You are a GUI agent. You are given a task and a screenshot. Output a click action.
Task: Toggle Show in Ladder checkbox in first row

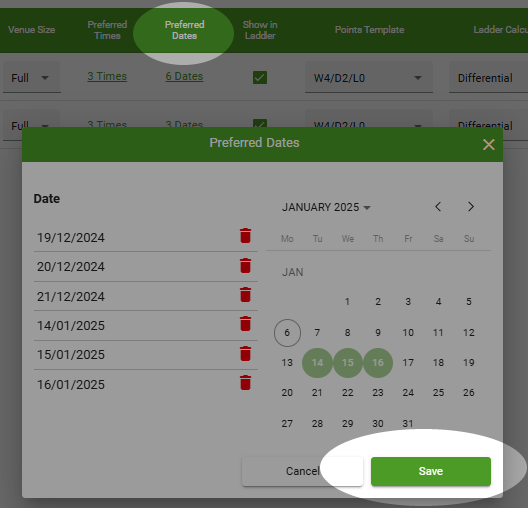tap(260, 77)
